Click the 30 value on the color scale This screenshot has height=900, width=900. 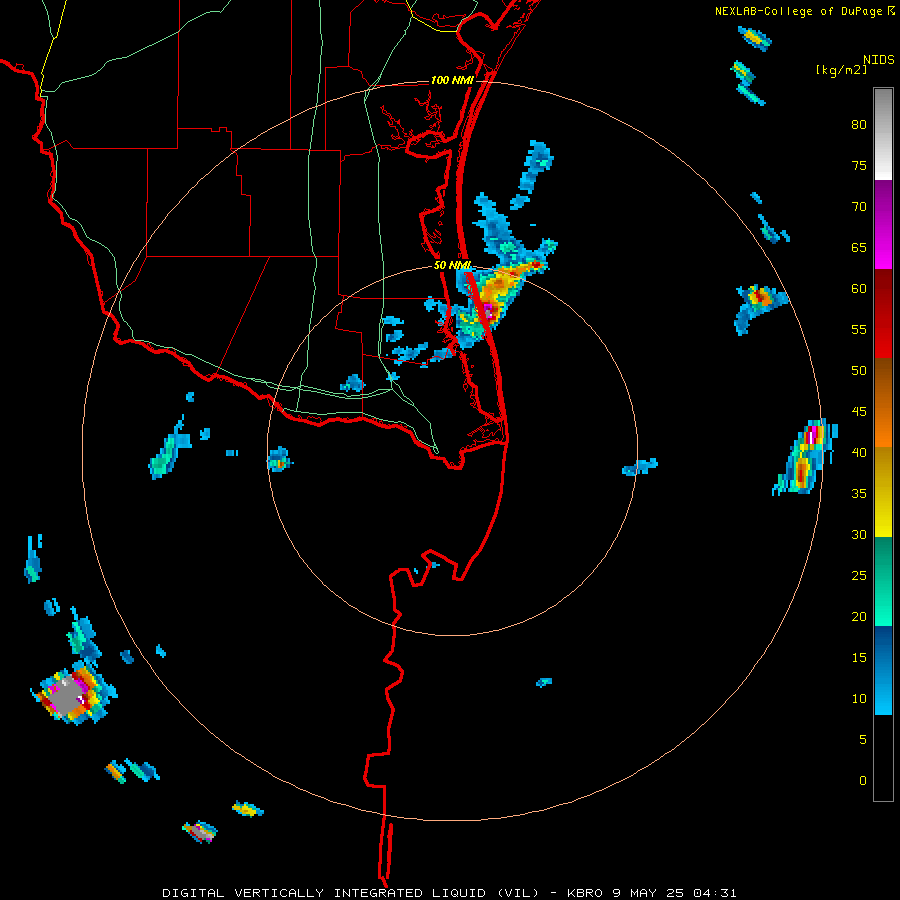point(859,534)
